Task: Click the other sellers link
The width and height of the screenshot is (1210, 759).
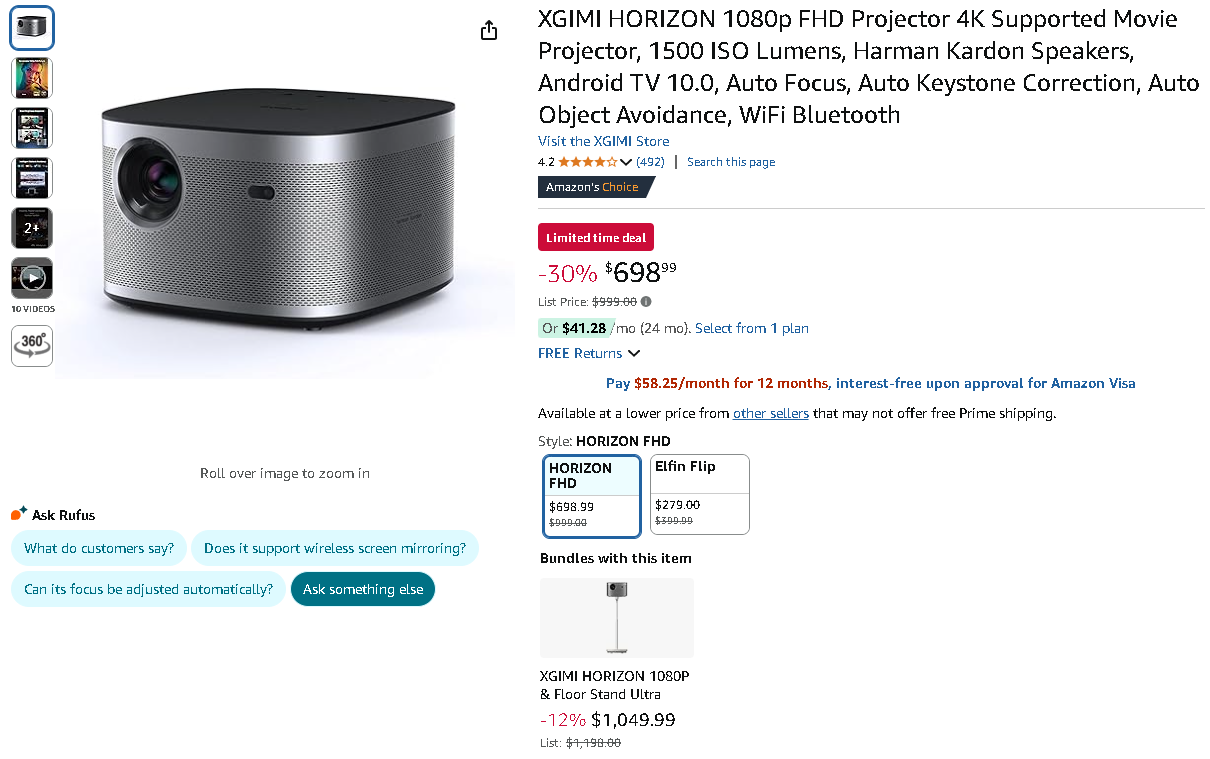Action: pos(770,413)
